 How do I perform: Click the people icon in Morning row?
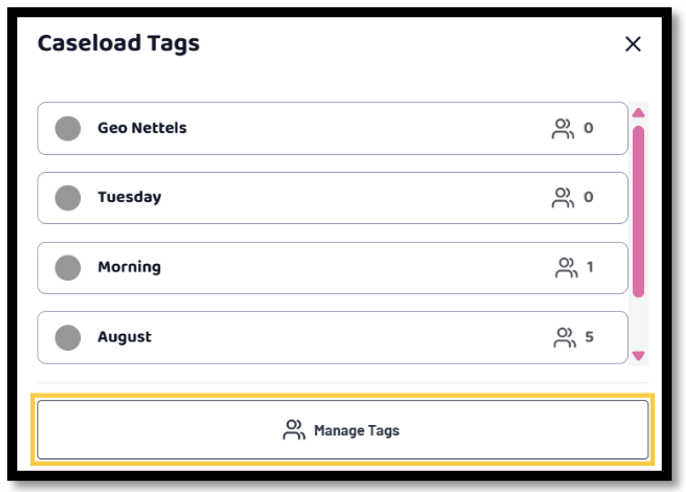click(x=566, y=268)
